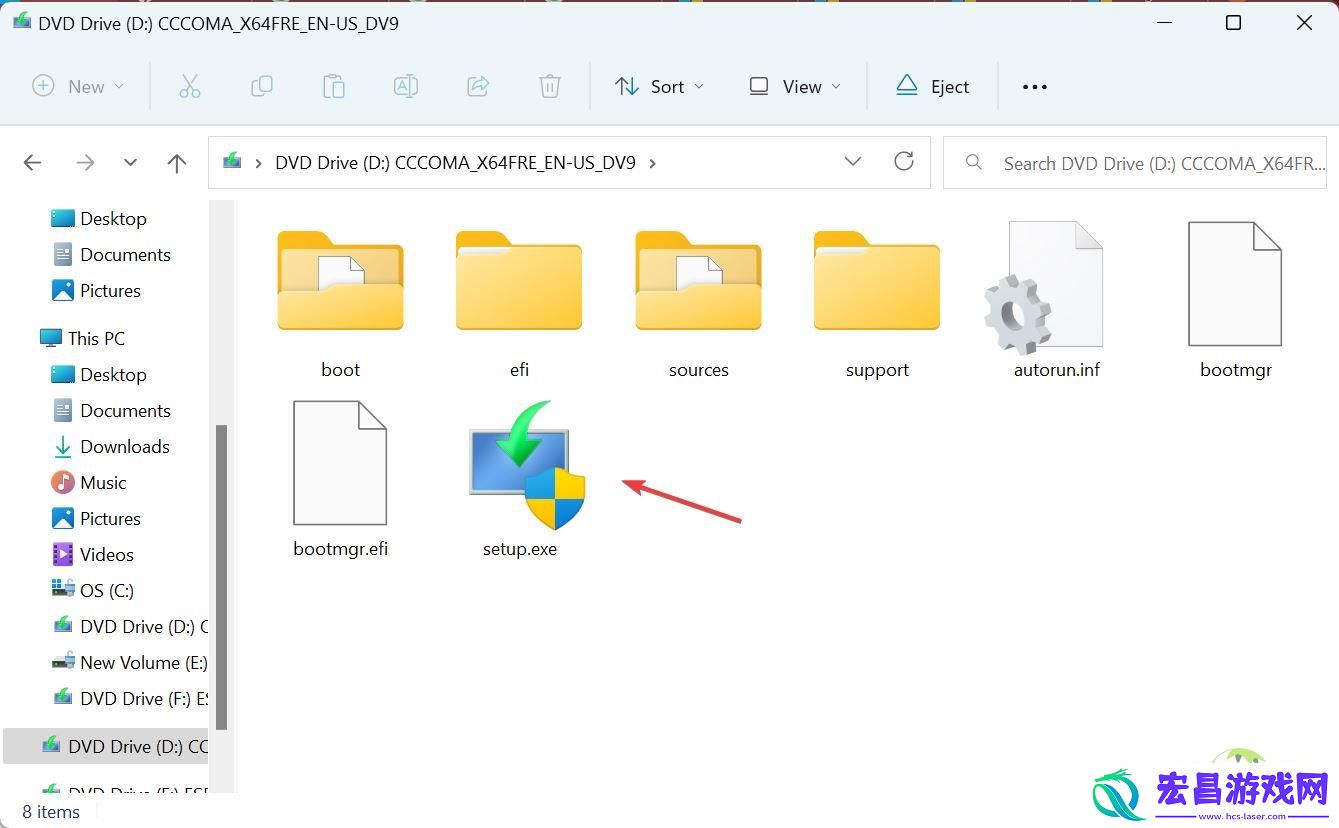Open Pictures under quick access
The width and height of the screenshot is (1339, 828).
click(96, 290)
